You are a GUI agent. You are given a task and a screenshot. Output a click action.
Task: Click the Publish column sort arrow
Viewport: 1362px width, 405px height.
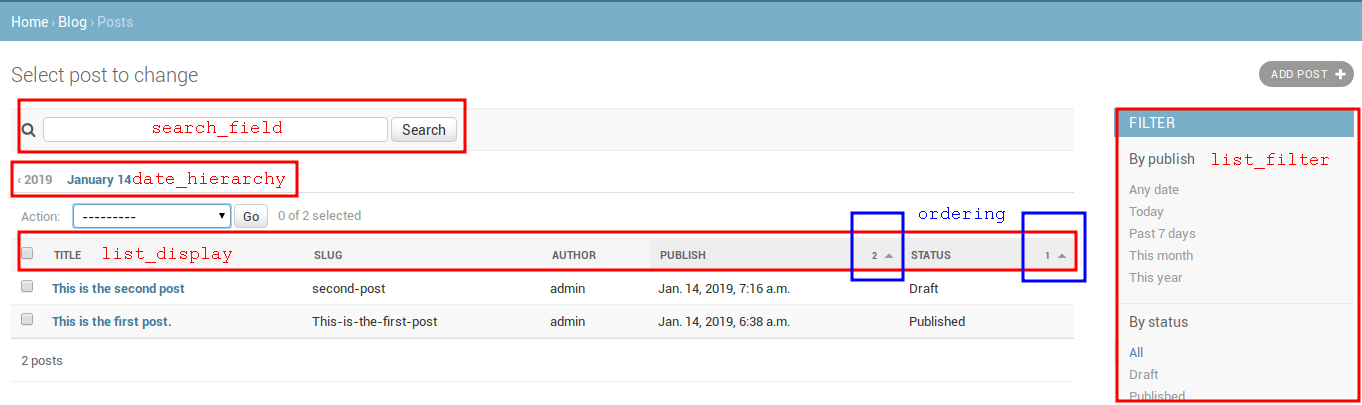coord(889,256)
